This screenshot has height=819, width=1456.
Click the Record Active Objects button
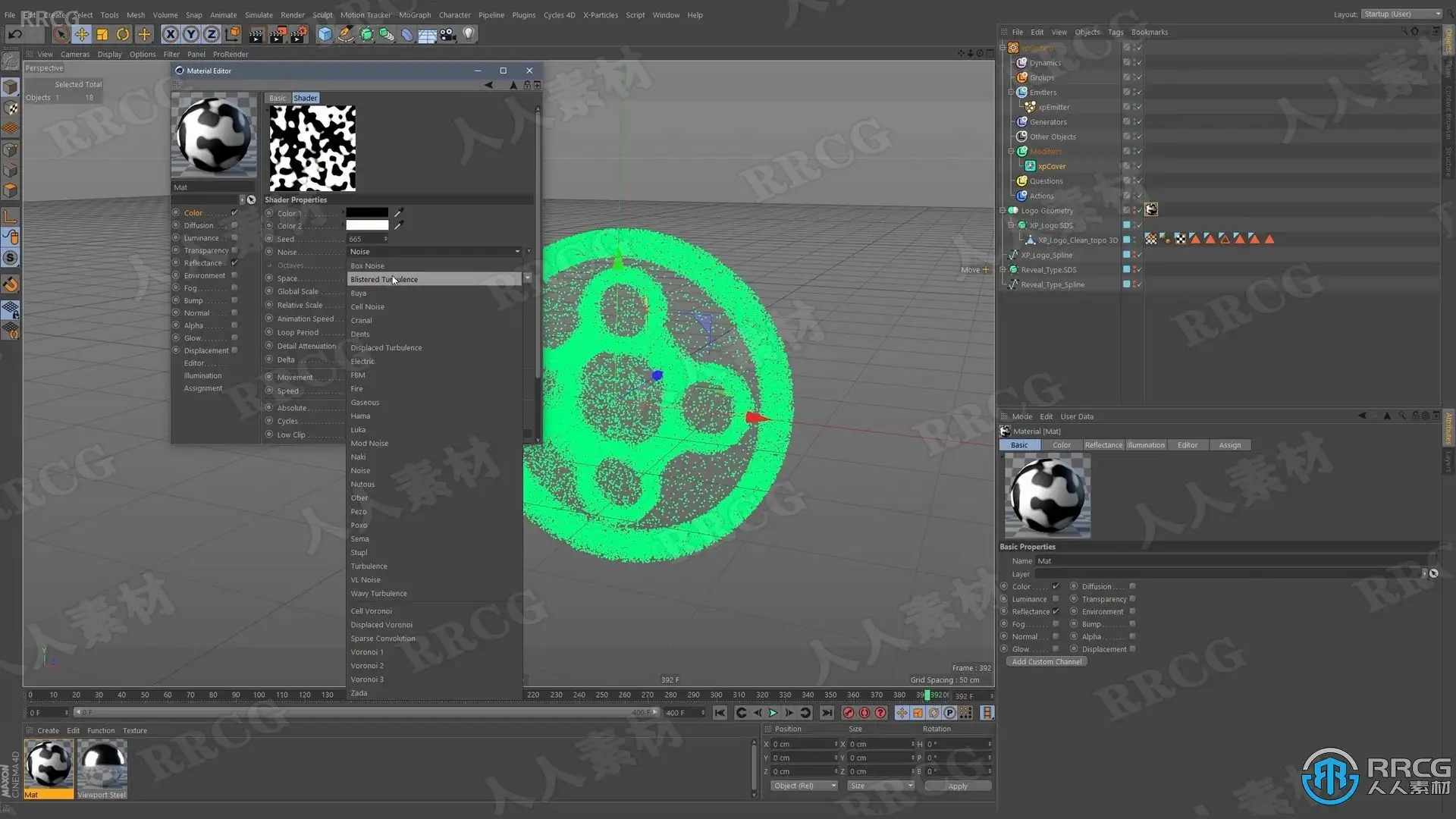tap(848, 713)
